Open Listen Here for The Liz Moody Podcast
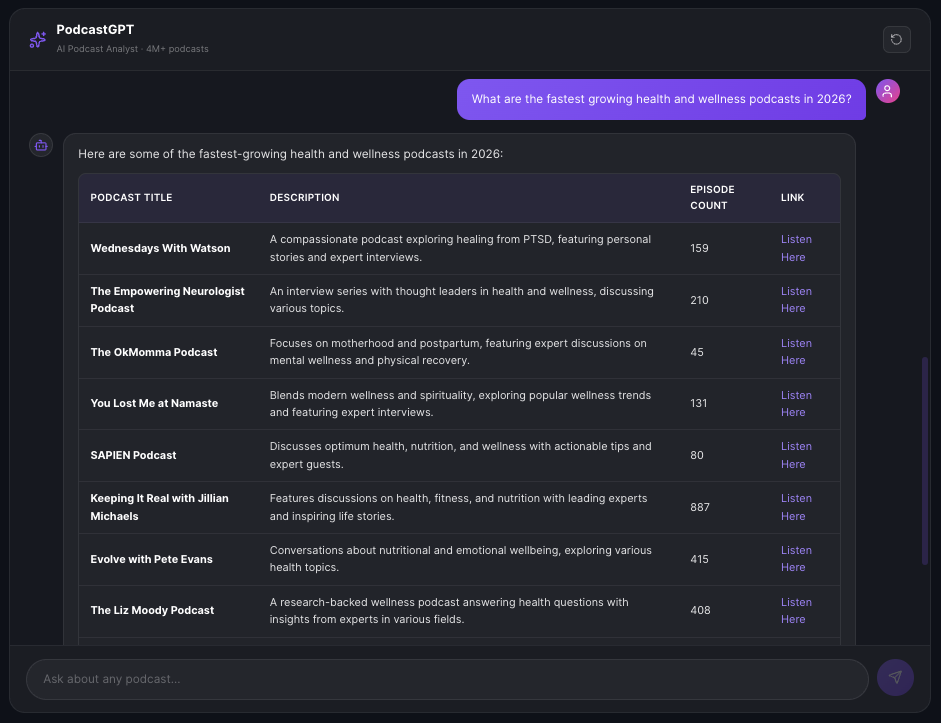941x723 pixels. pos(796,610)
